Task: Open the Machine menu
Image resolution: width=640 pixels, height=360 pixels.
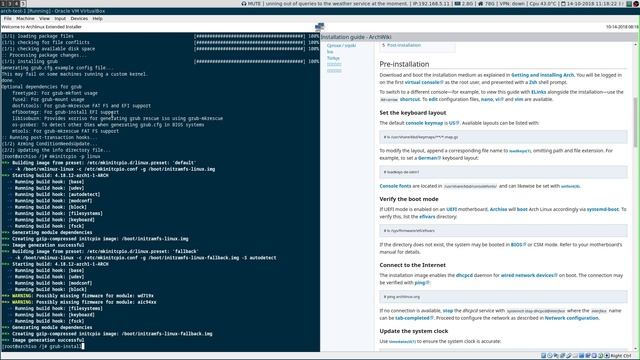Action: (25, 18)
